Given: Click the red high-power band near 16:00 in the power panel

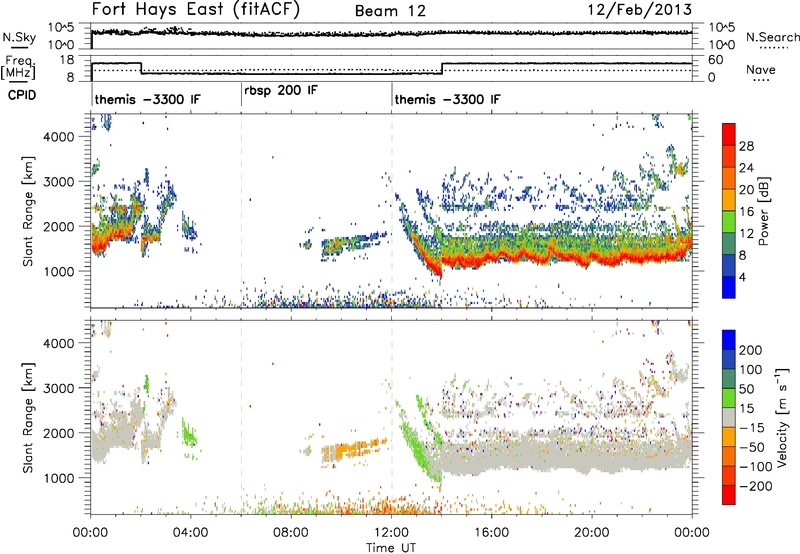Looking at the screenshot, I should pyautogui.click(x=491, y=257).
